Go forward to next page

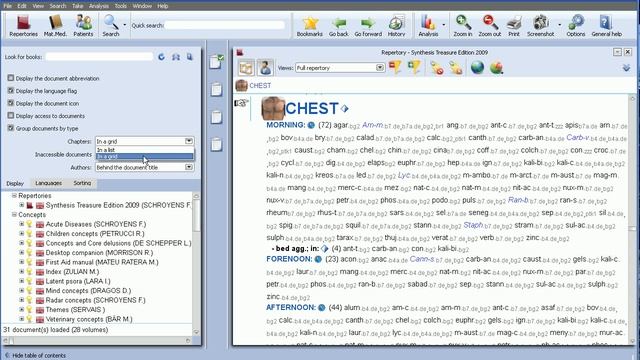(368, 25)
